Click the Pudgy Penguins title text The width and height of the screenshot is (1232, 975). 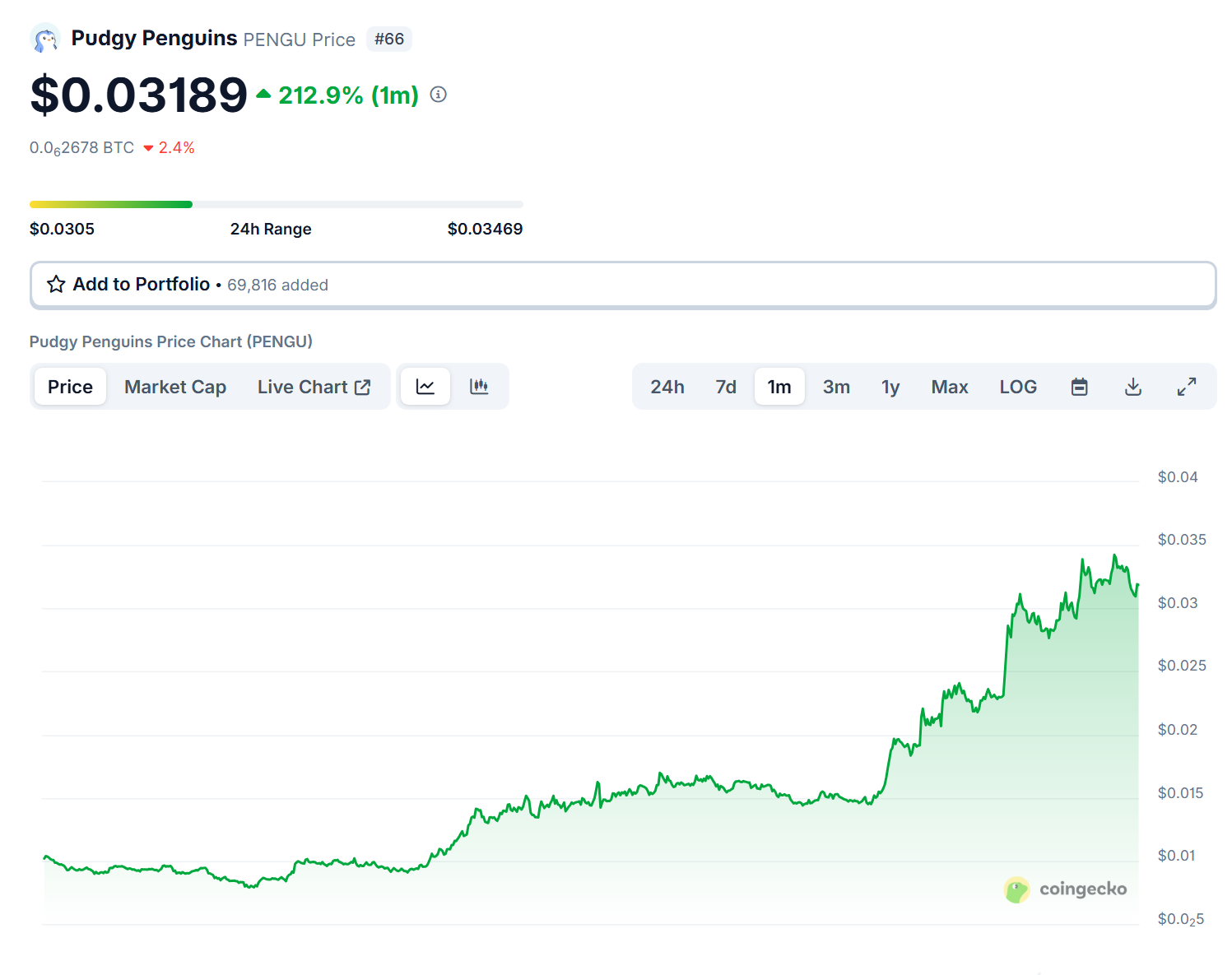point(154,38)
